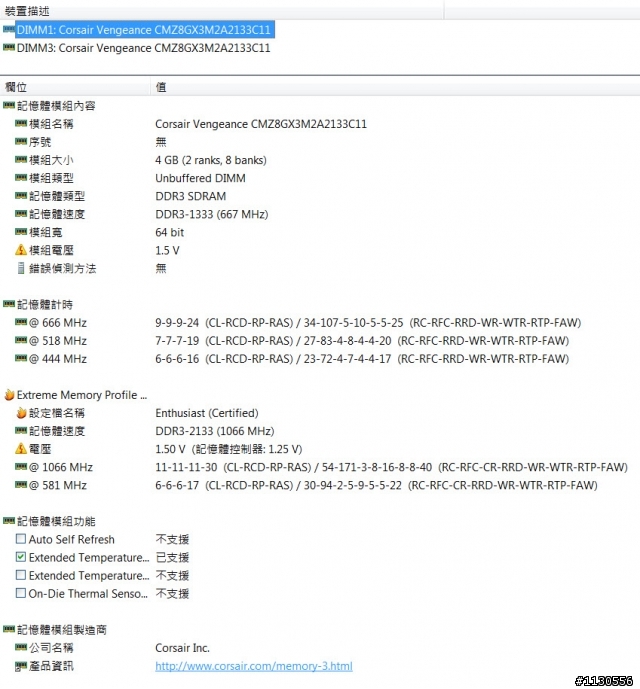Click the warning icon beside 模組電壓
This screenshot has width=640, height=689.
point(21,250)
